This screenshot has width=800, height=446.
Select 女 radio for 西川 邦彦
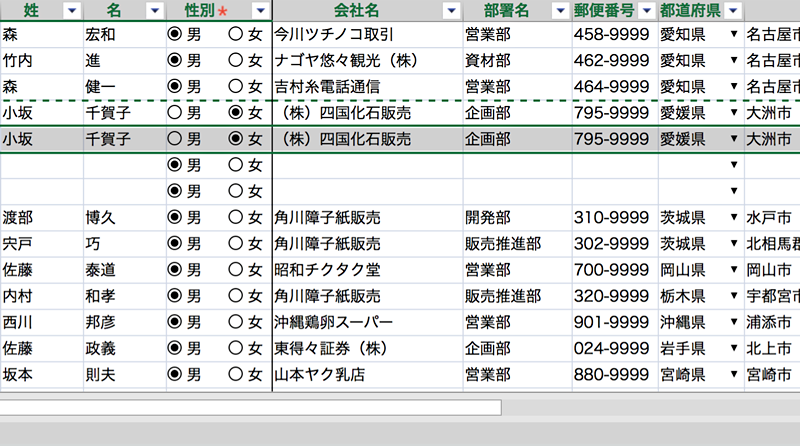[x=237, y=322]
